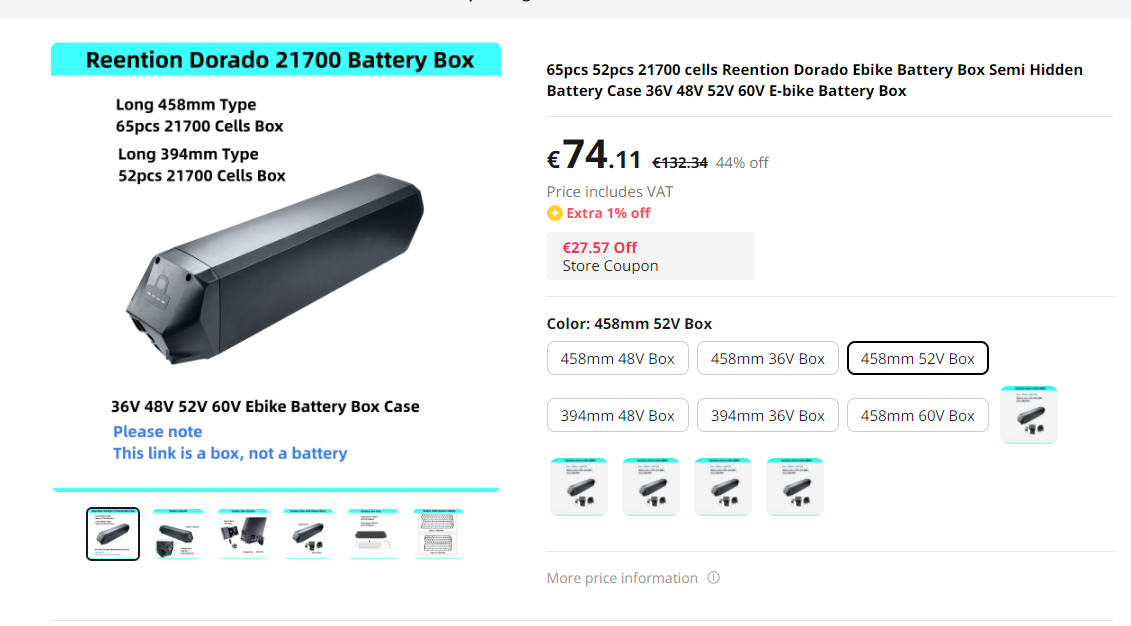The height and width of the screenshot is (626, 1131).
Task: Open the cell spacer holder thumbnail
Action: (x=438, y=533)
